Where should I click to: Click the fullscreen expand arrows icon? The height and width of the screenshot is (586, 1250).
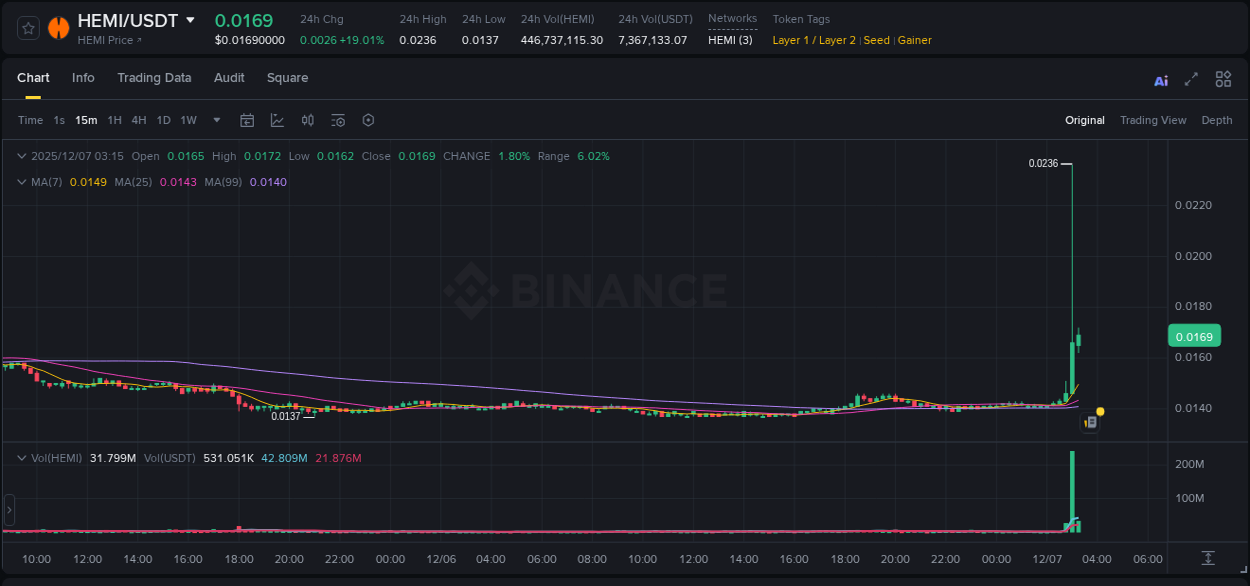pos(1191,79)
